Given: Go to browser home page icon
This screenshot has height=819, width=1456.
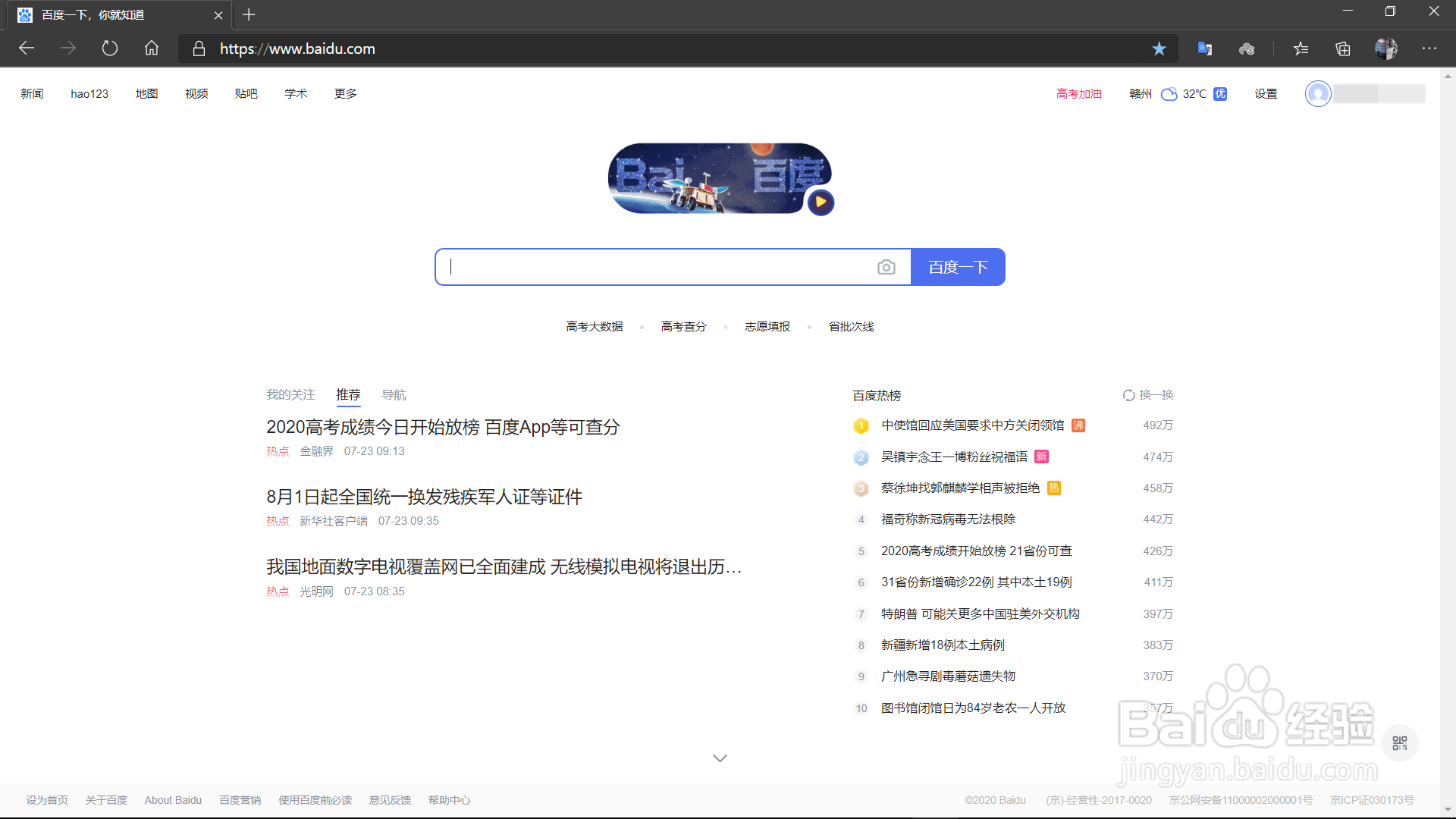Looking at the screenshot, I should point(152,49).
